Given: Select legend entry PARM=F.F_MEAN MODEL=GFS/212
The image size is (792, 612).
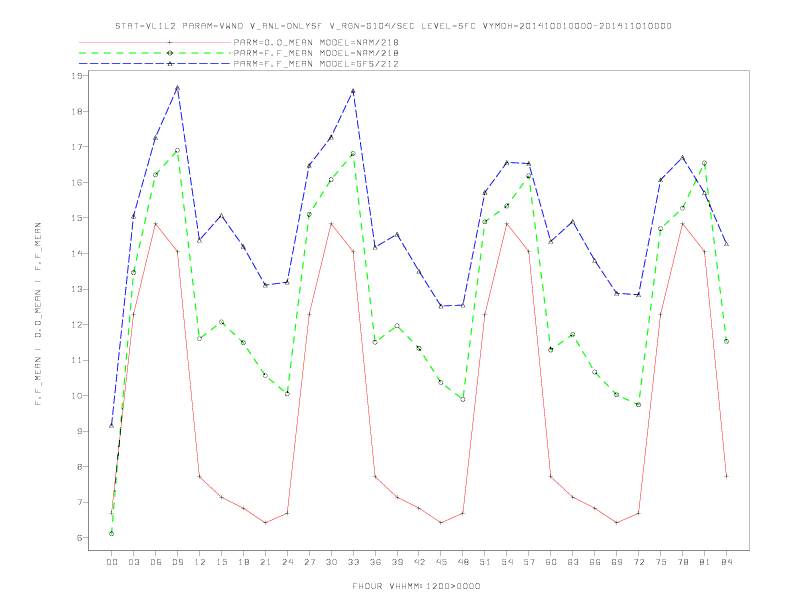Looking at the screenshot, I should (x=316, y=64).
